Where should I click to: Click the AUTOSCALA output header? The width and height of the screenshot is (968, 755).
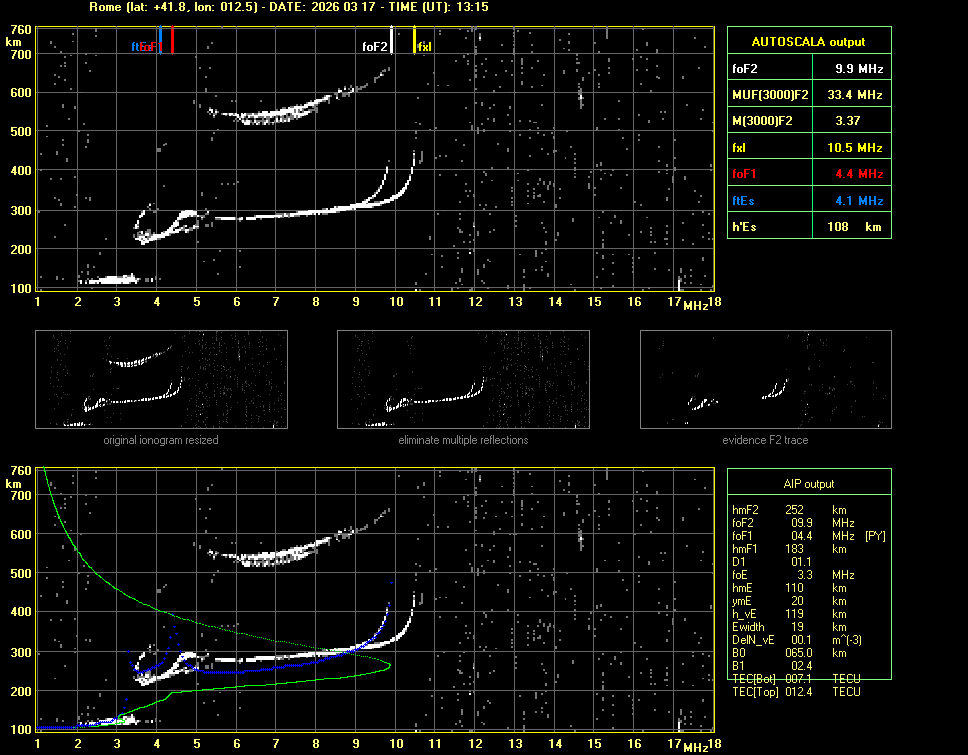point(808,42)
